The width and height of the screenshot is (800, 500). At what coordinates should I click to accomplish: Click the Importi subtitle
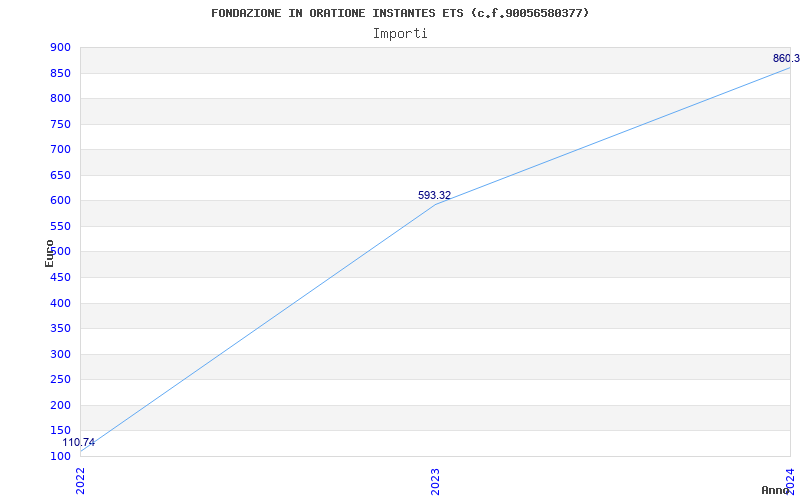click(400, 34)
